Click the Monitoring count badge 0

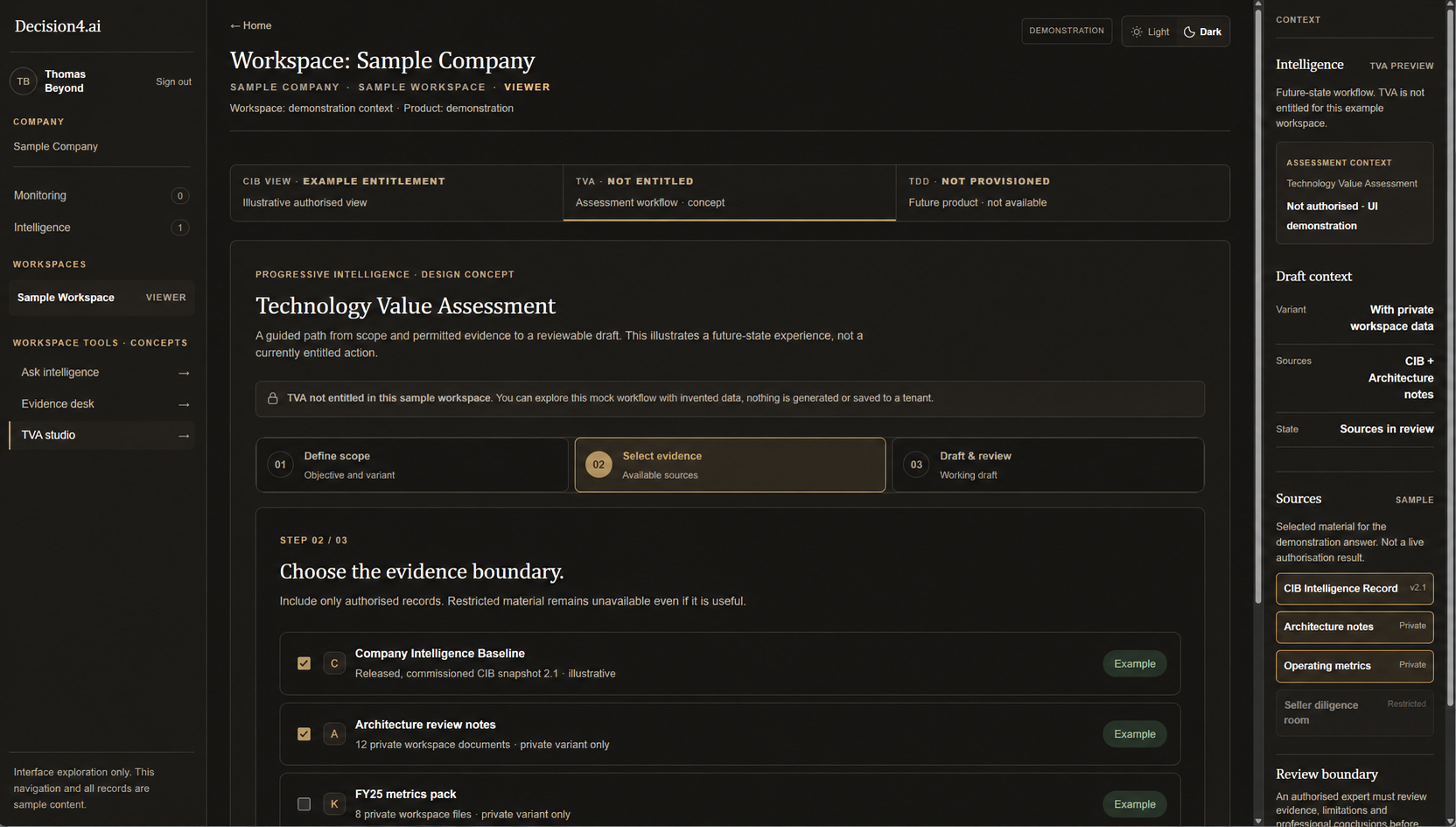coord(180,196)
